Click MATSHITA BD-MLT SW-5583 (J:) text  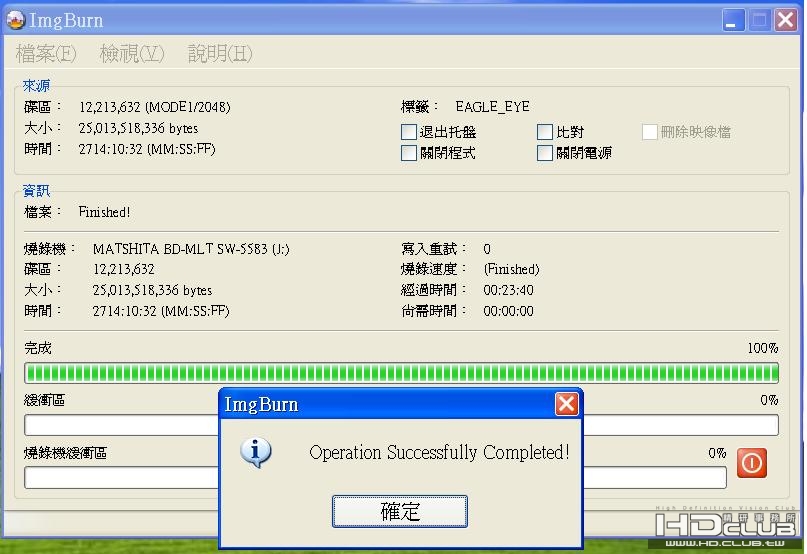point(191,249)
